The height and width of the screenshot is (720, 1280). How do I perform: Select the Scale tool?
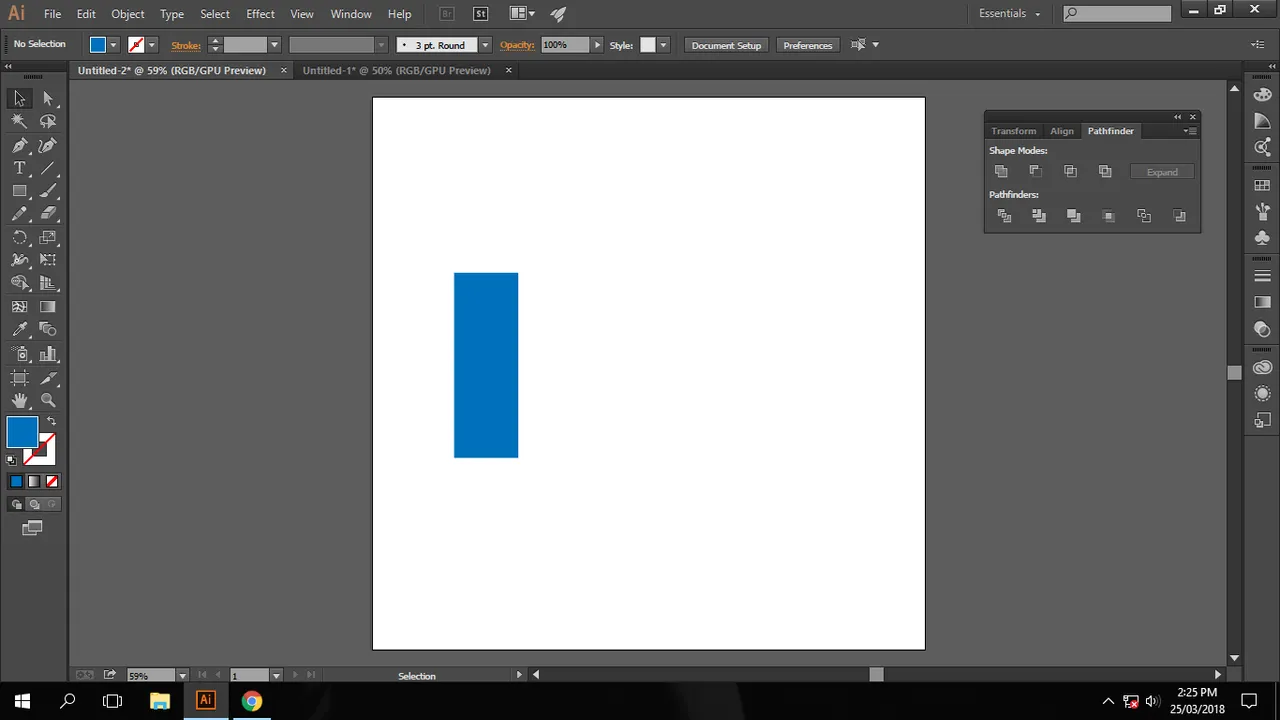point(48,238)
